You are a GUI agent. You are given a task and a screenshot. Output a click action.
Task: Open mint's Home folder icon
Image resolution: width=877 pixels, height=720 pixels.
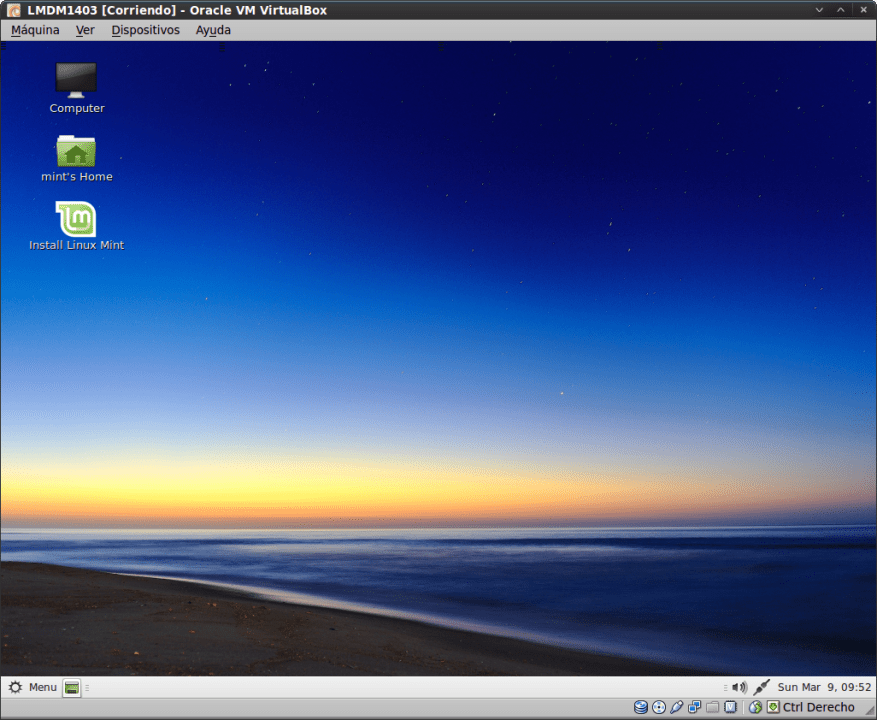point(77,151)
